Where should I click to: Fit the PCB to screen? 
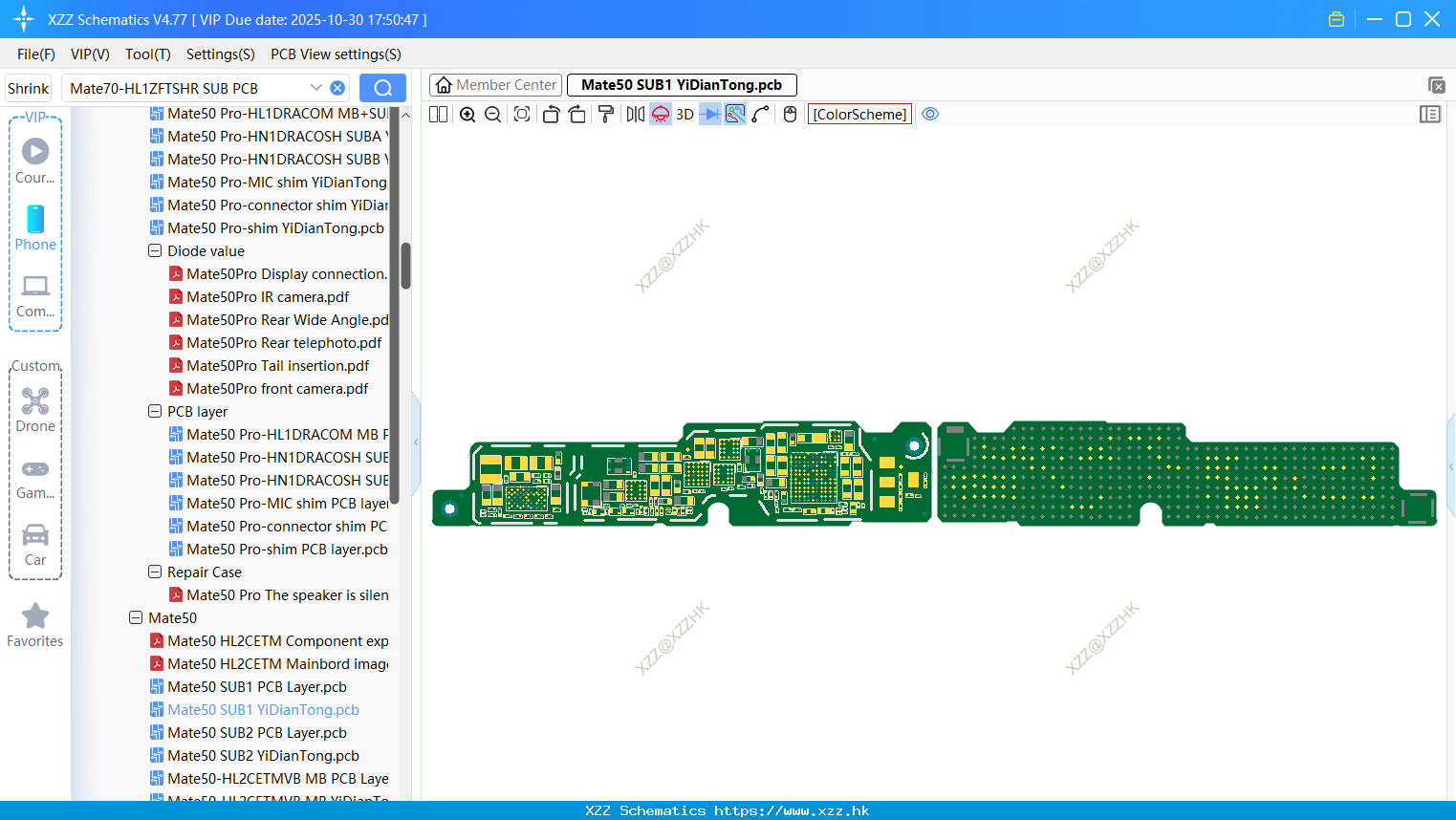point(522,115)
